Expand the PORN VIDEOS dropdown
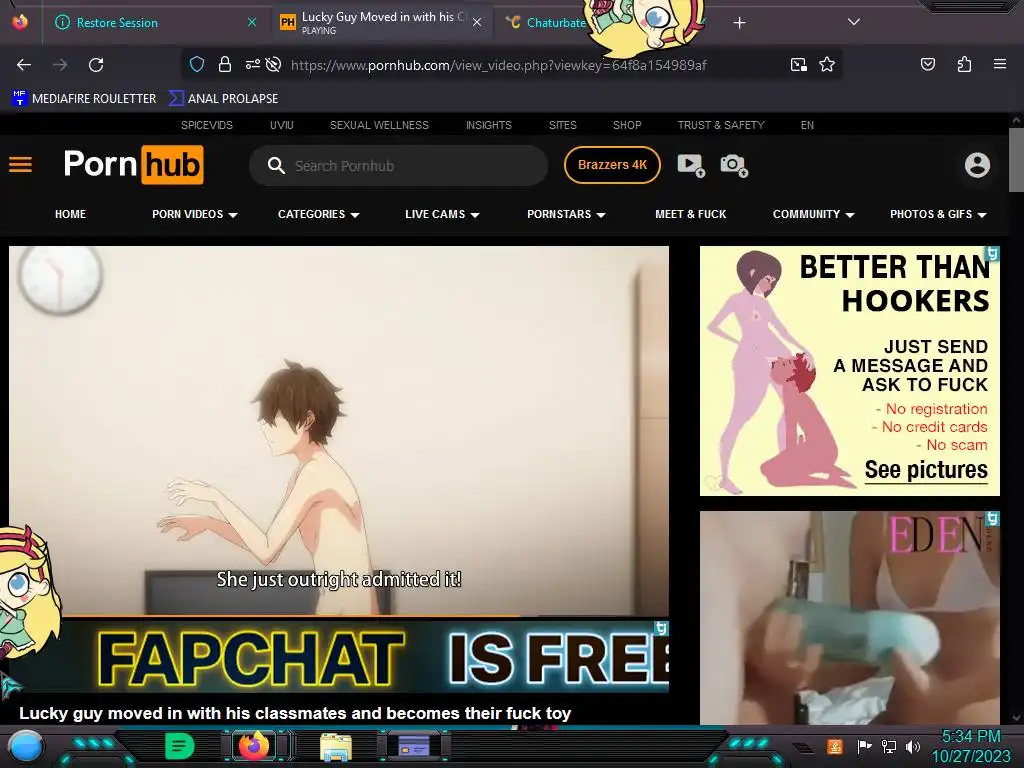Viewport: 1024px width, 768px height. coord(195,214)
